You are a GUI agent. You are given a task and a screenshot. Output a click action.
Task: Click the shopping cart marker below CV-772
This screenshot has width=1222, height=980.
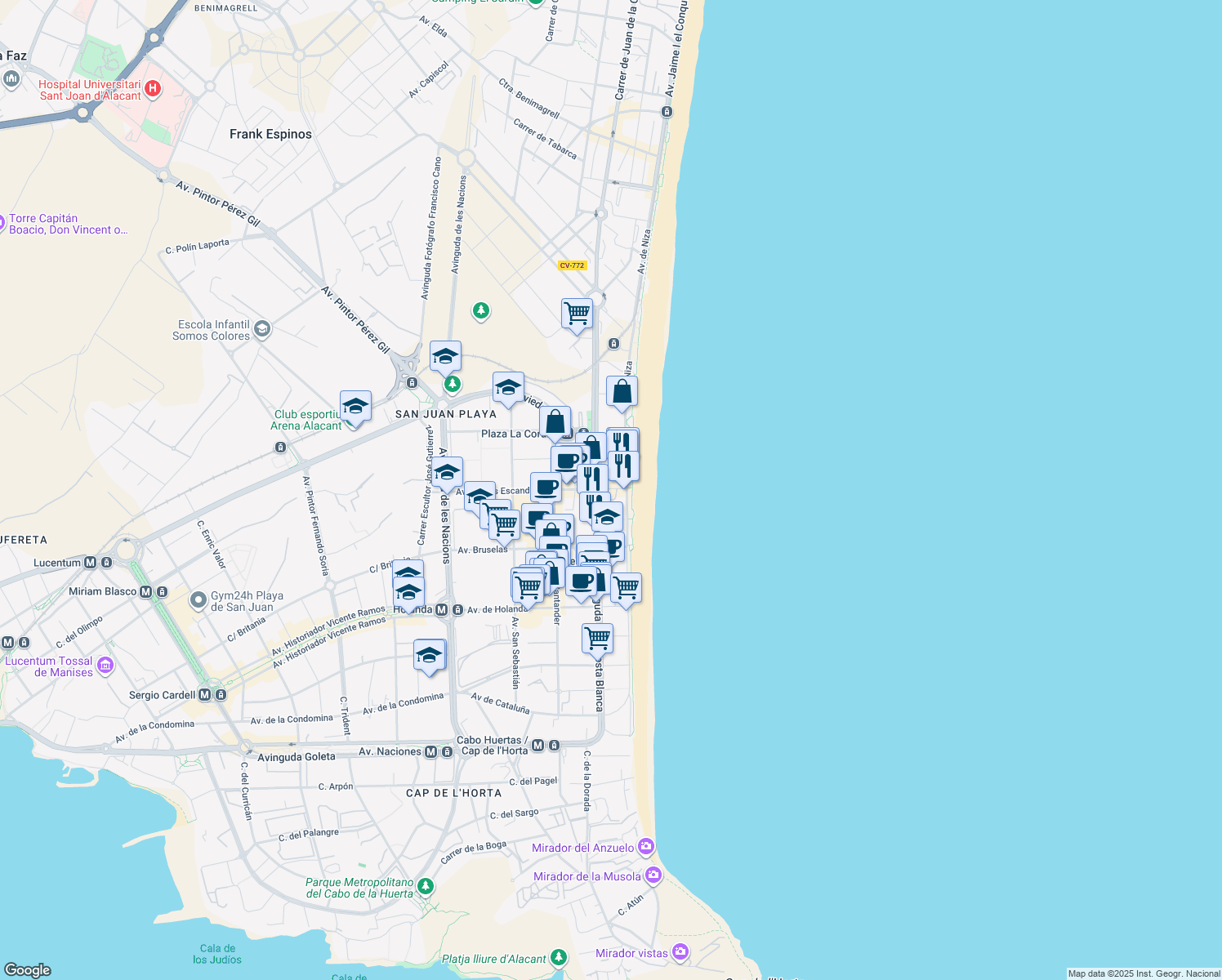[x=577, y=315]
